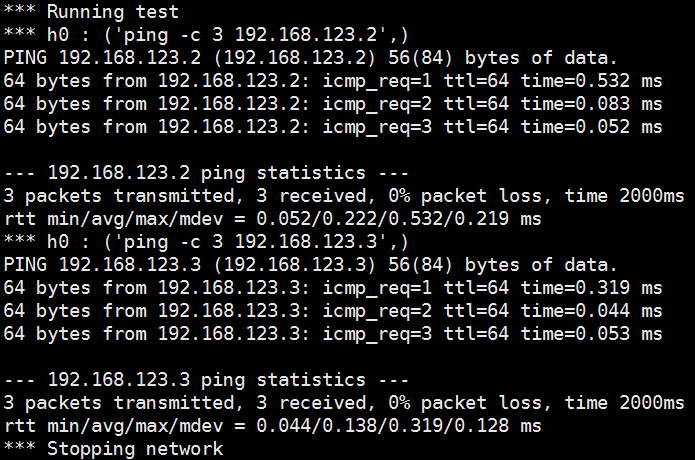Click the 'Stopping network' line
695x460 pixels.
coord(113,448)
